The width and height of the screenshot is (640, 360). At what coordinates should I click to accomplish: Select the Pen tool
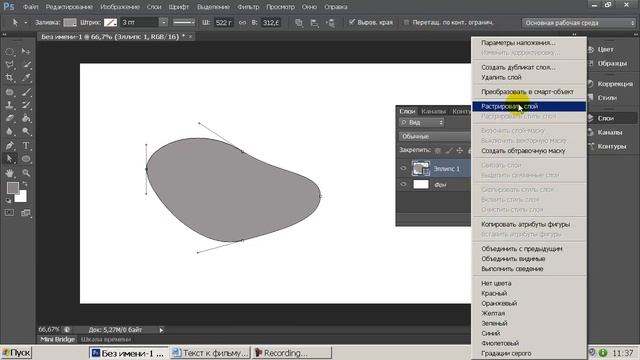coord(10,146)
